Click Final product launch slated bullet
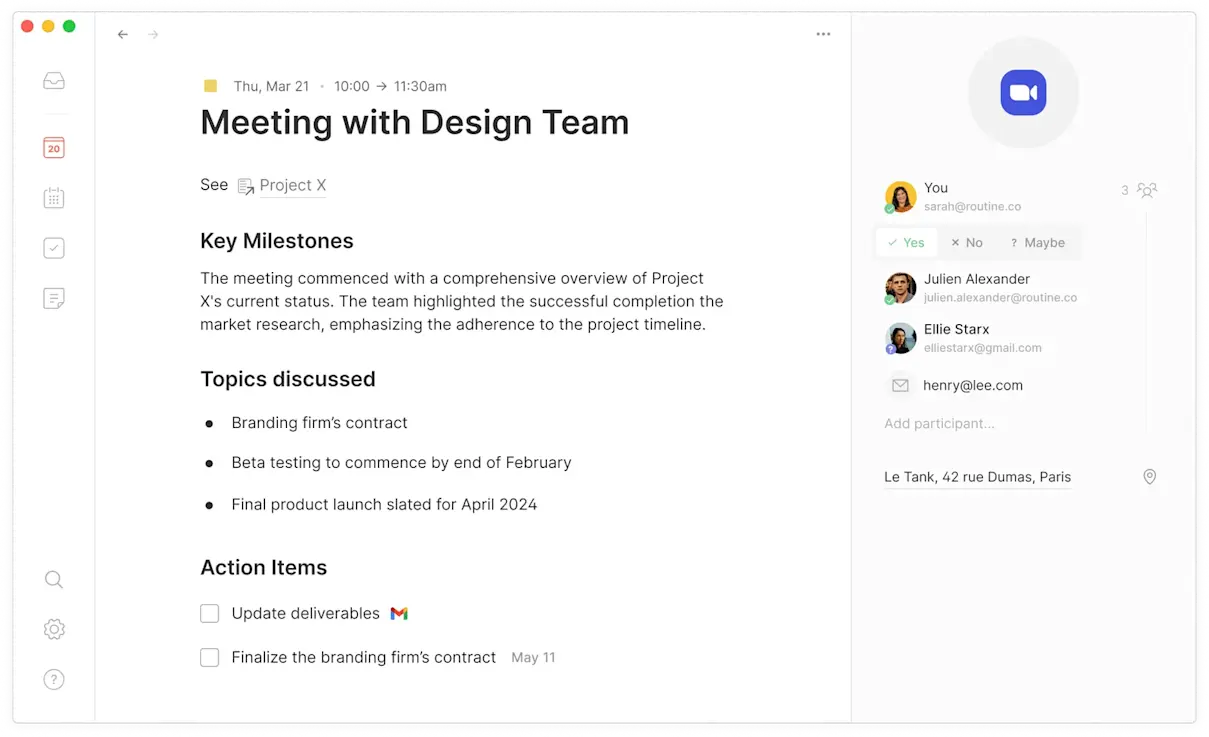1209x737 pixels. [x=384, y=505]
